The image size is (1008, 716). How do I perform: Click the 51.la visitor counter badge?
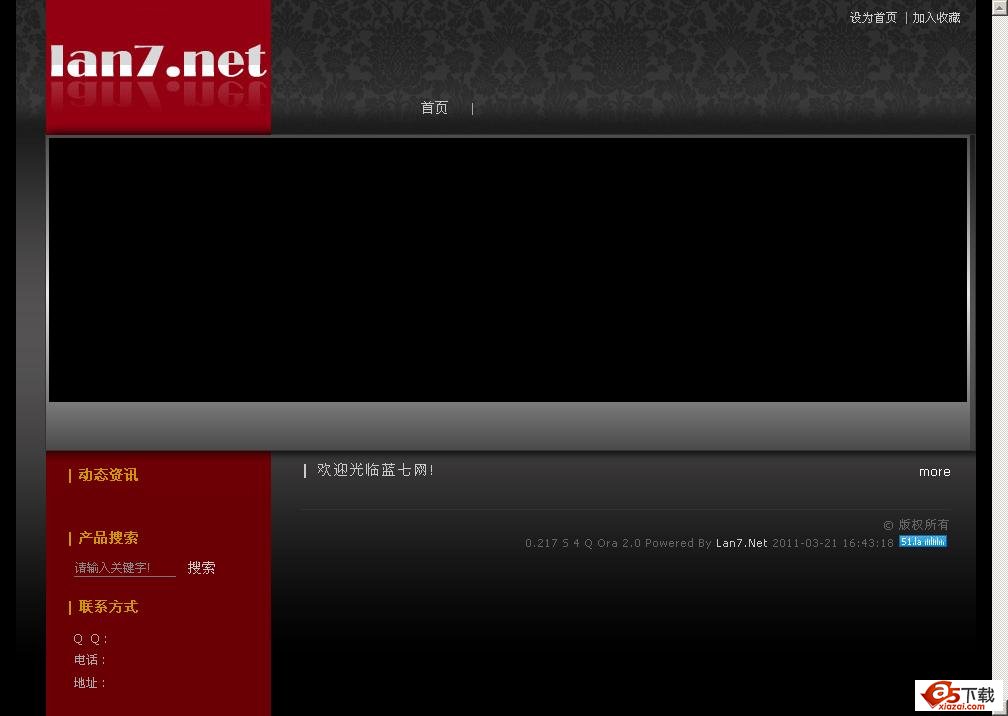922,541
